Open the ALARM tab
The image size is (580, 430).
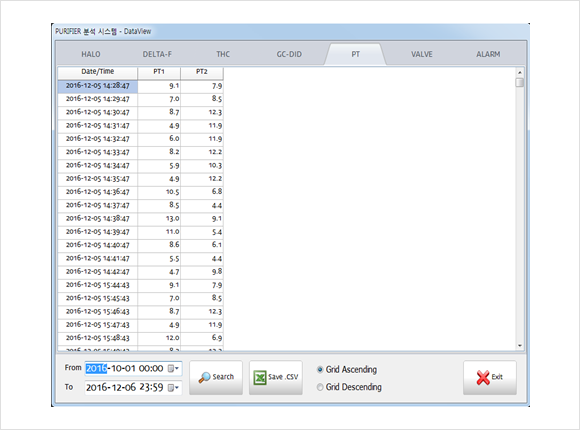click(488, 54)
